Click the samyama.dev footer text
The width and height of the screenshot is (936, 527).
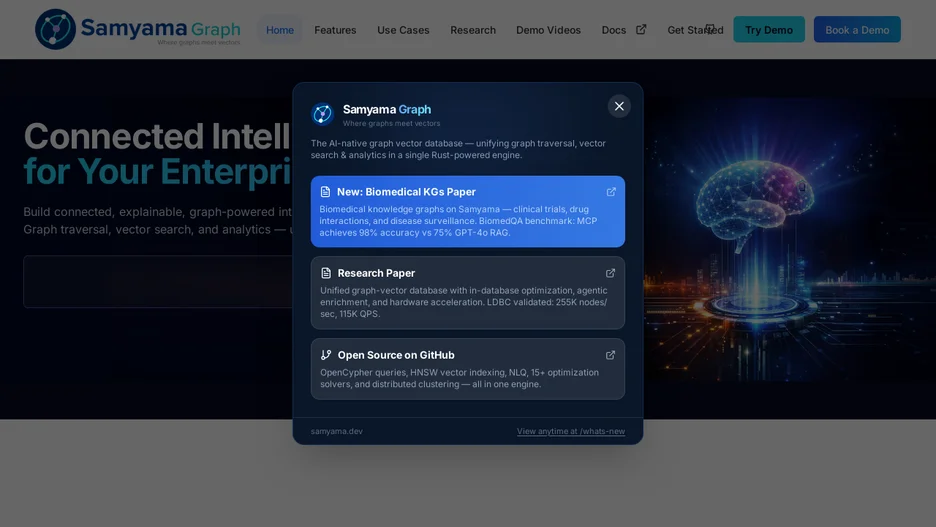(x=337, y=431)
